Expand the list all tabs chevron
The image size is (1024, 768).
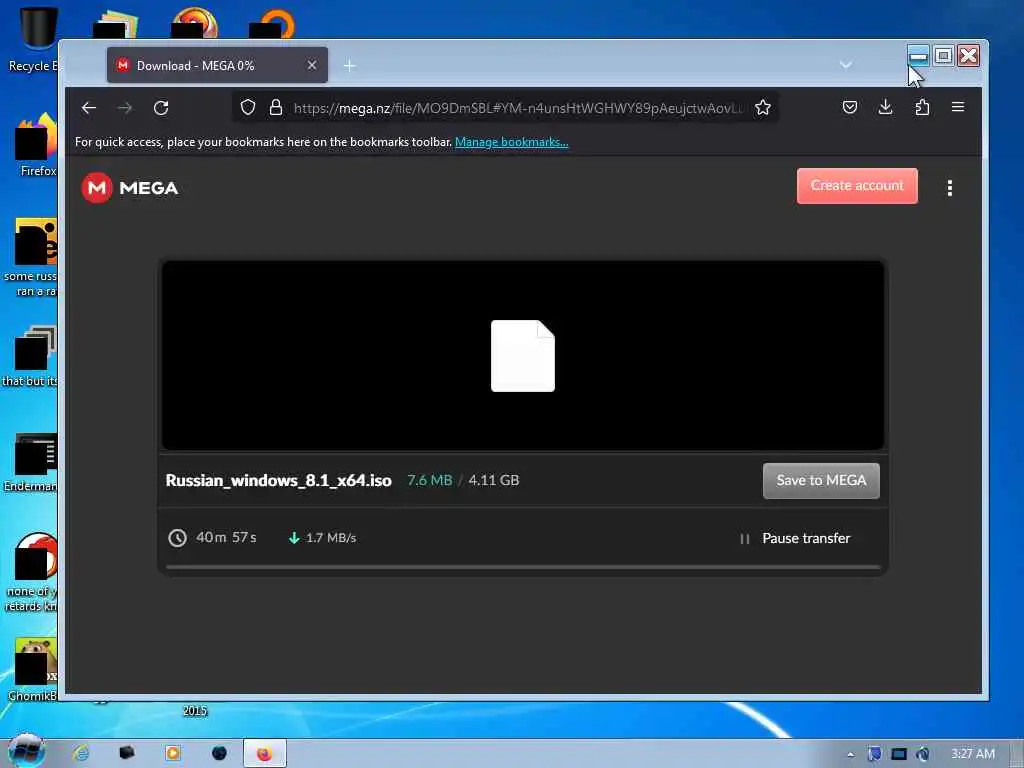pos(846,65)
